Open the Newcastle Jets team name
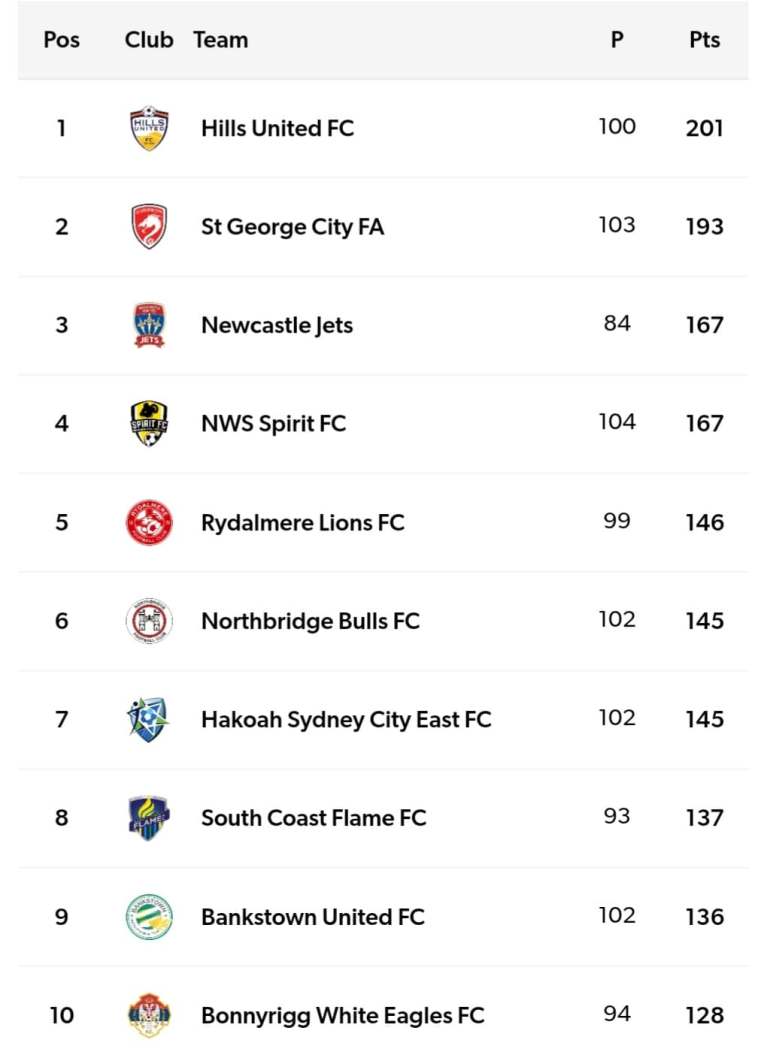 click(277, 325)
